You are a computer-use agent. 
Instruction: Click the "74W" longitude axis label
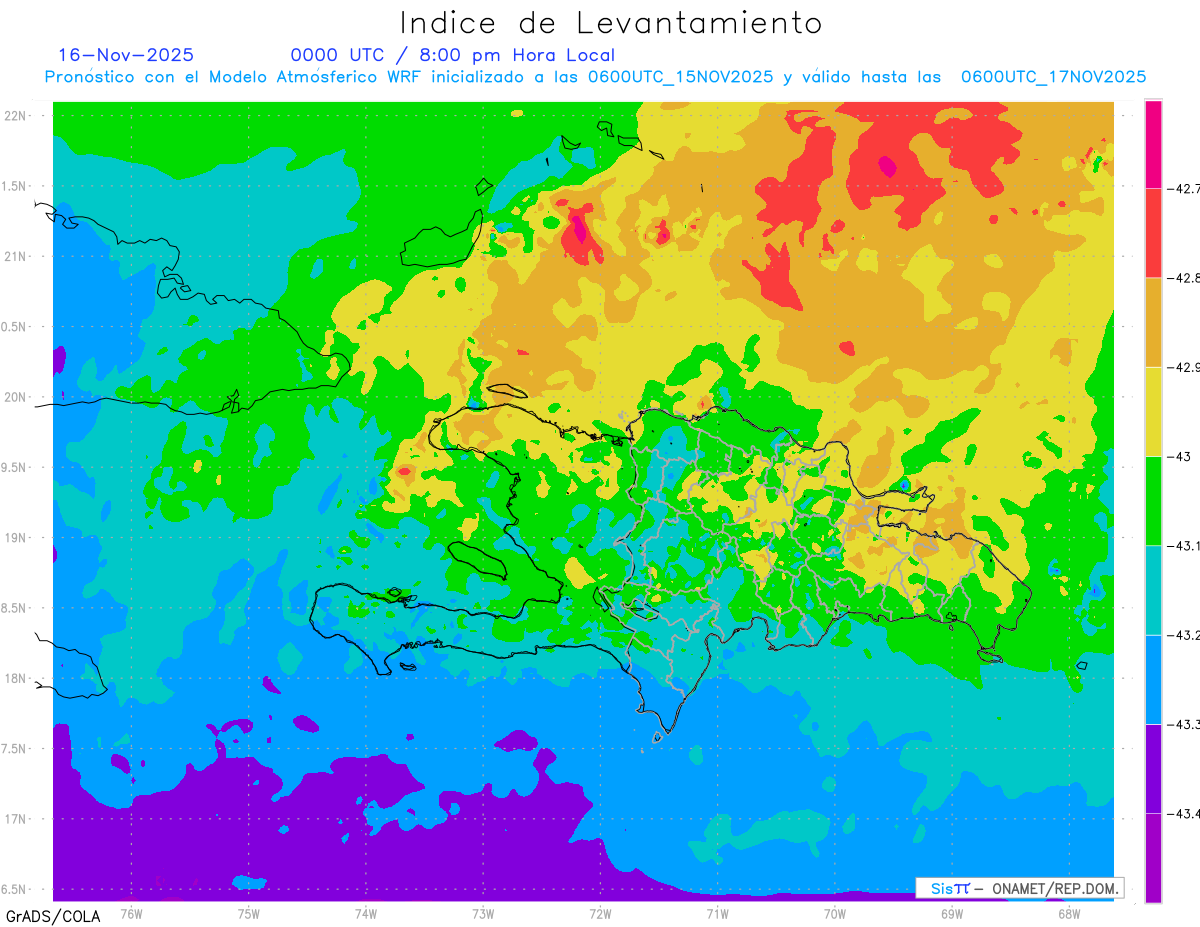coord(366,913)
